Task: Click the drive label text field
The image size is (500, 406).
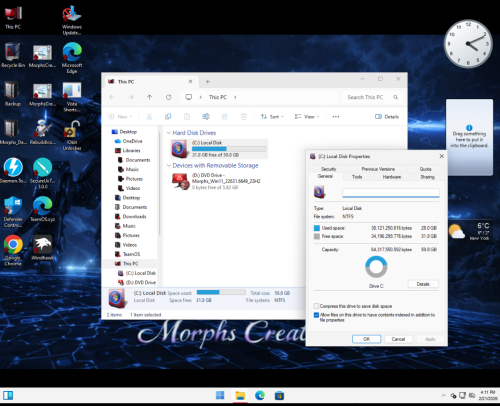Action: tap(391, 193)
